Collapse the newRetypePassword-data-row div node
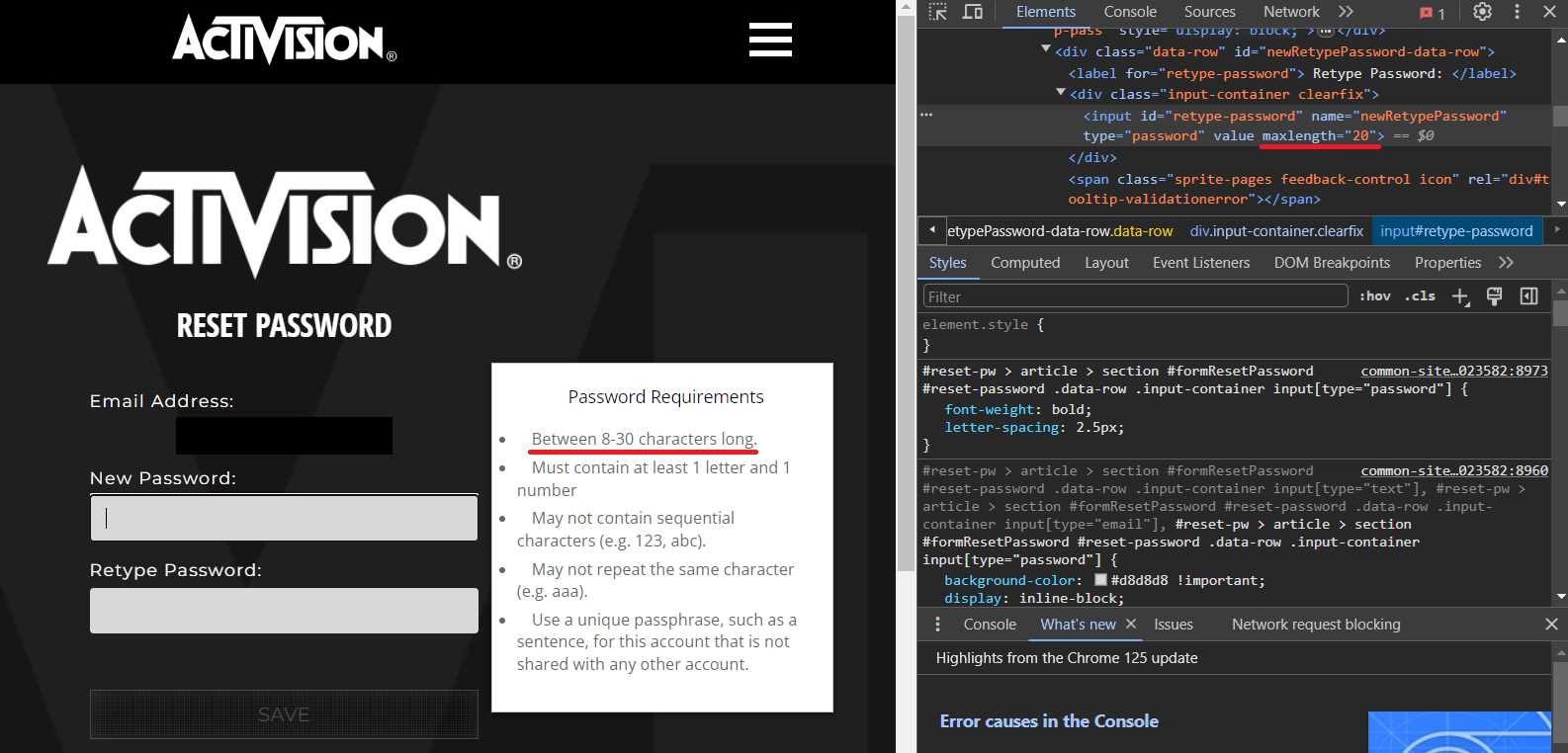The image size is (1568, 753). [x=1046, y=49]
